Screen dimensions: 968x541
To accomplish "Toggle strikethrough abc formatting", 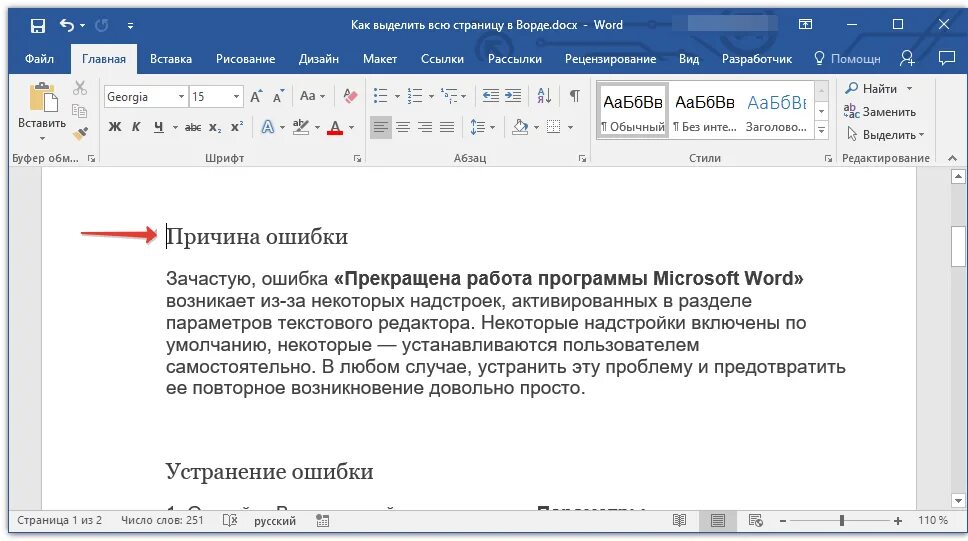I will (193, 127).
